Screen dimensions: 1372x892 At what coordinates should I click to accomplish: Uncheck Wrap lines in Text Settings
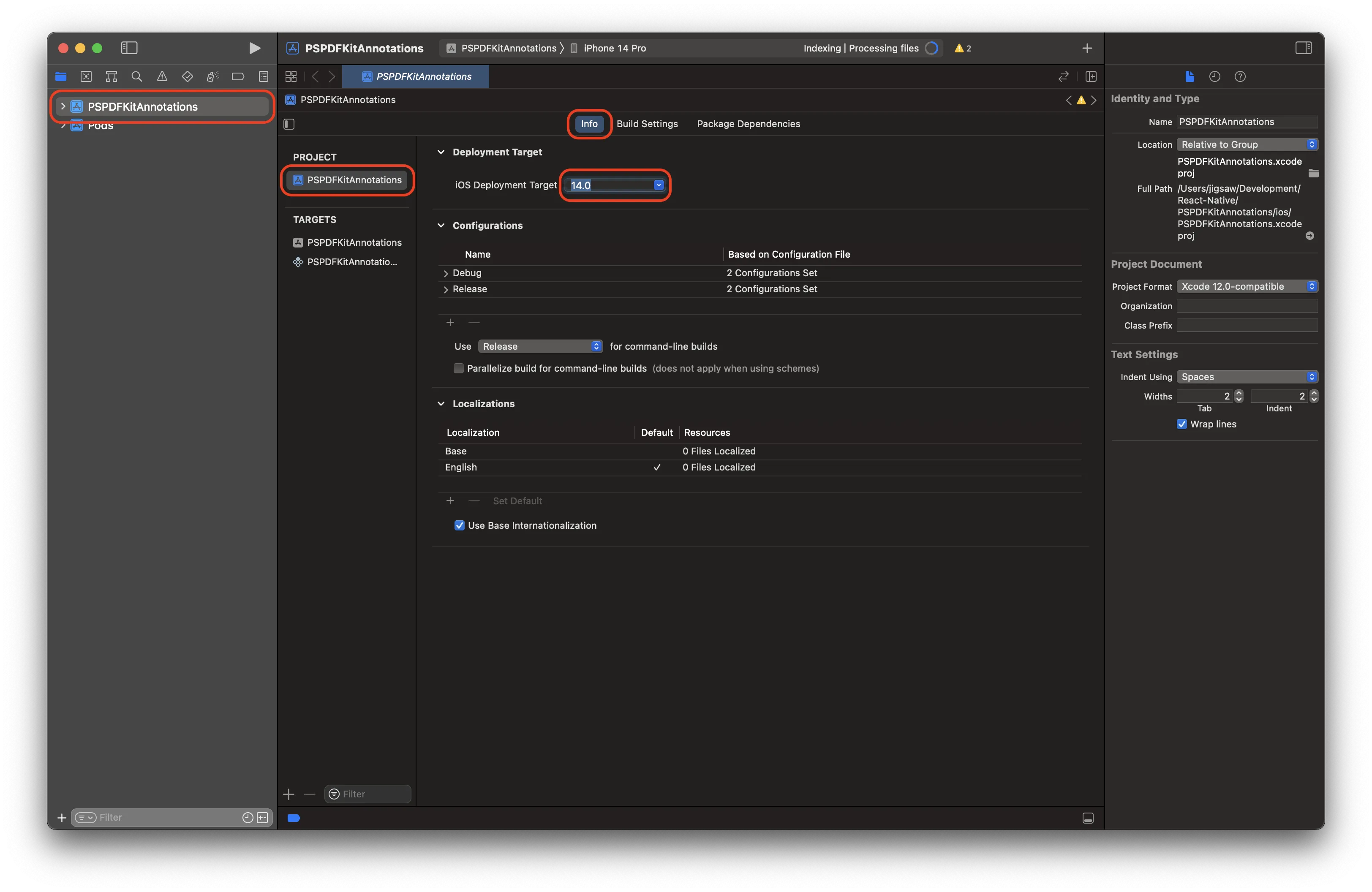(1182, 424)
